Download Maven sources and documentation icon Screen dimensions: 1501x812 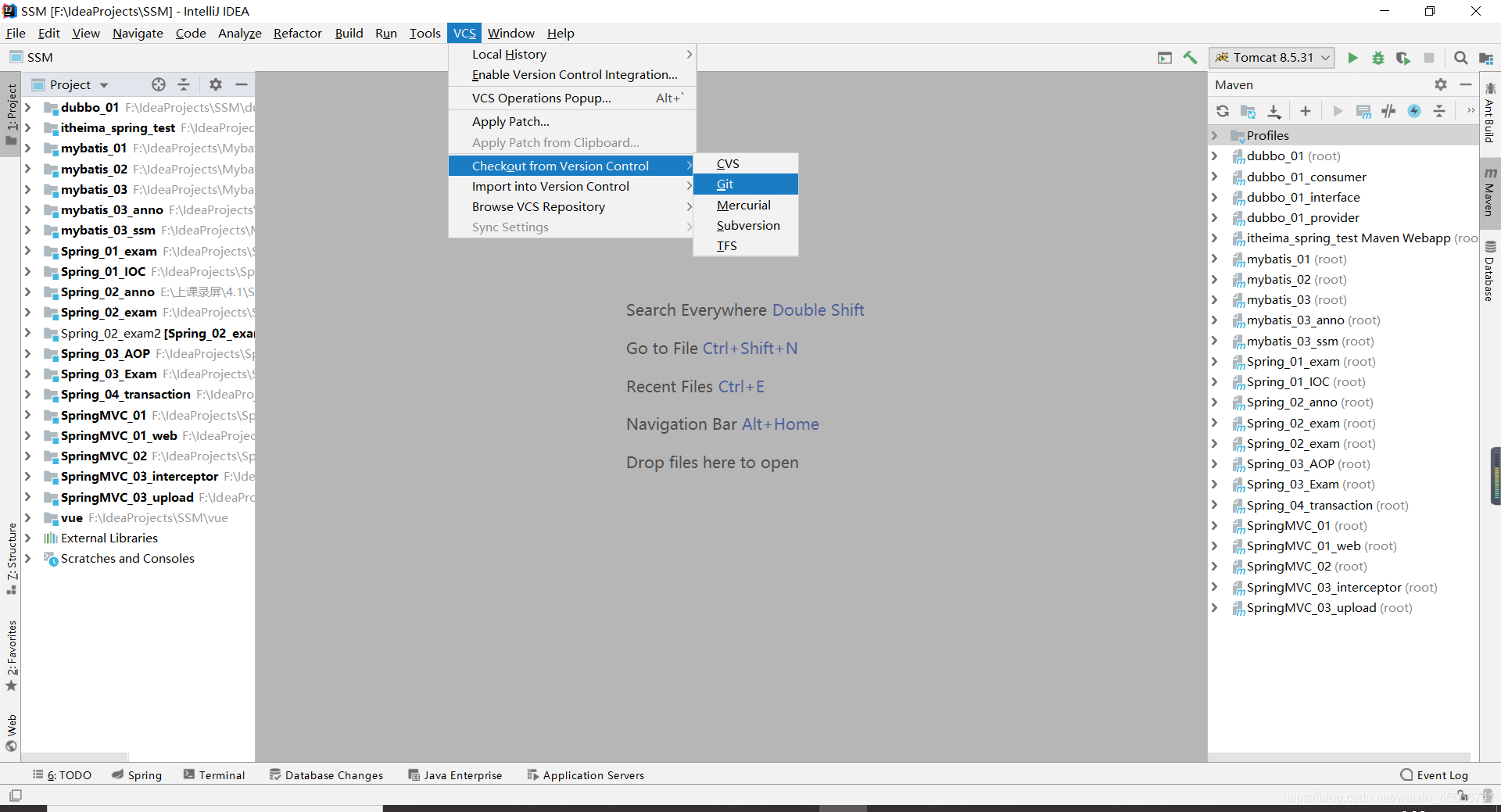coord(1274,111)
